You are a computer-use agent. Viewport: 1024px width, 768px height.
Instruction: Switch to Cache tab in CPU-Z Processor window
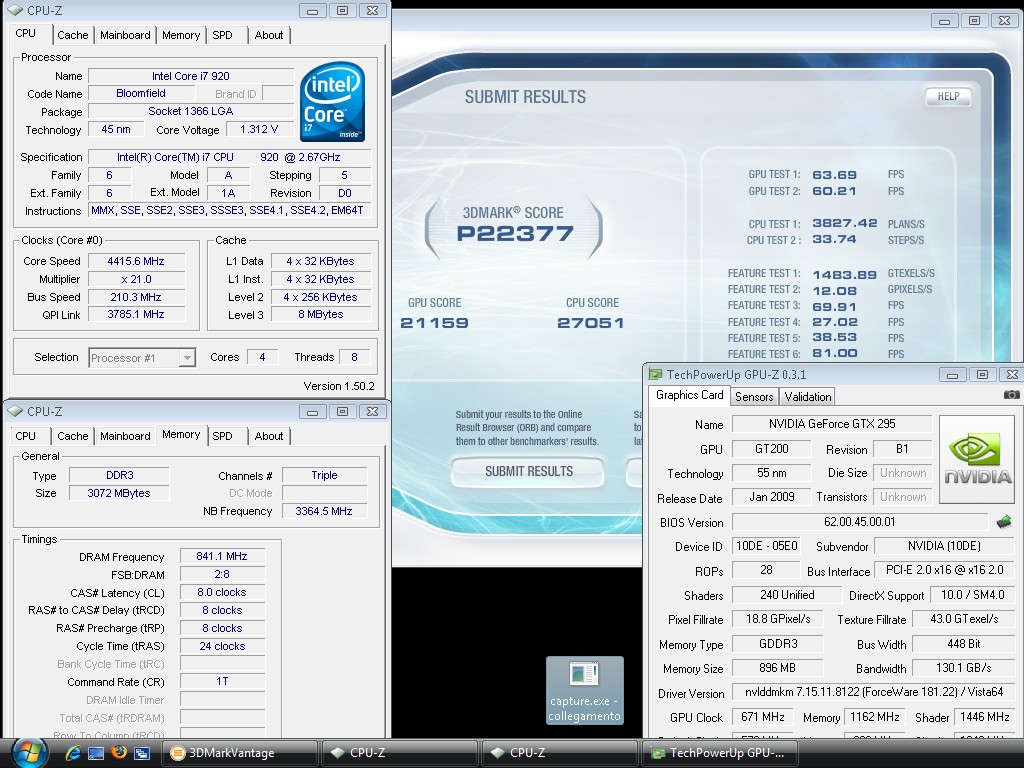tap(72, 35)
